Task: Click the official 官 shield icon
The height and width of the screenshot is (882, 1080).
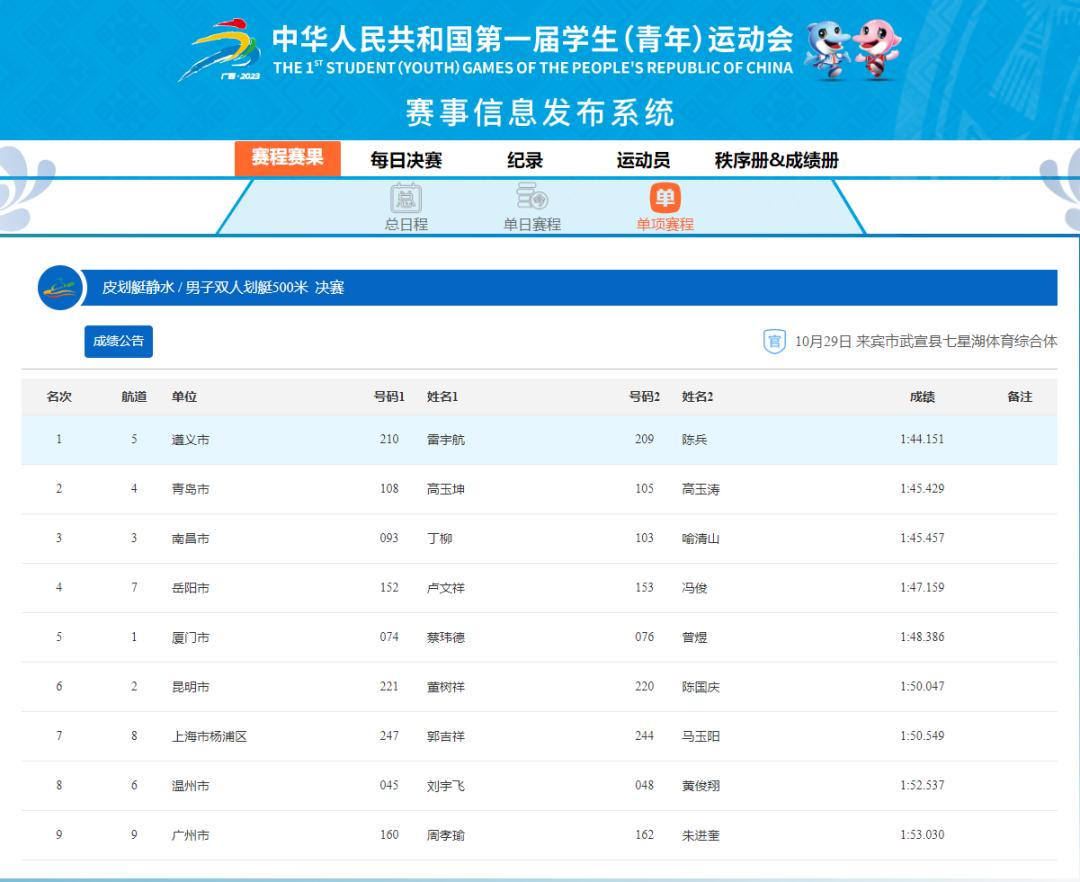Action: click(774, 341)
